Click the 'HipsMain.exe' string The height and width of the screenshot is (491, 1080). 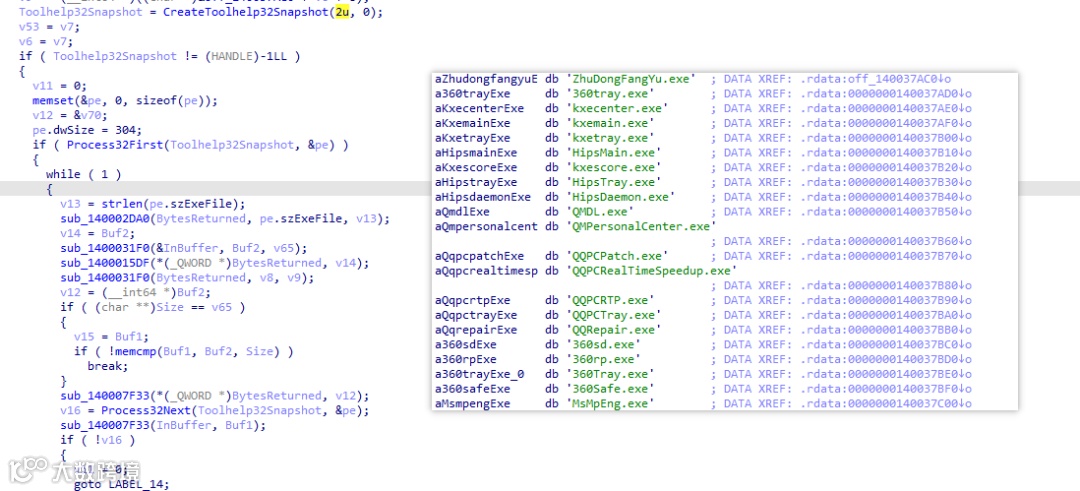coord(613,153)
